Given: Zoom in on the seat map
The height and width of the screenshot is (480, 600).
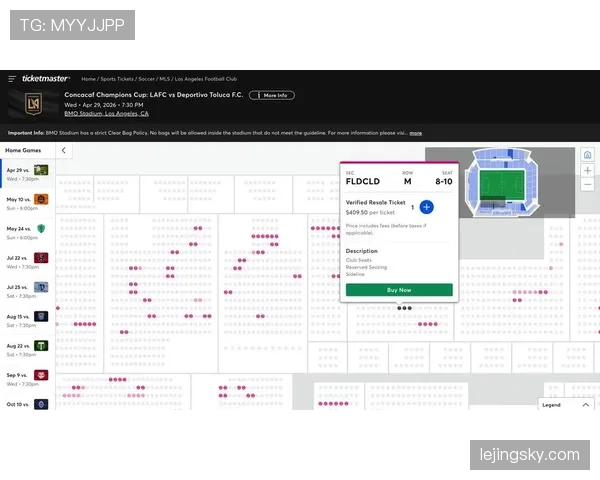Looking at the screenshot, I should coord(587,170).
